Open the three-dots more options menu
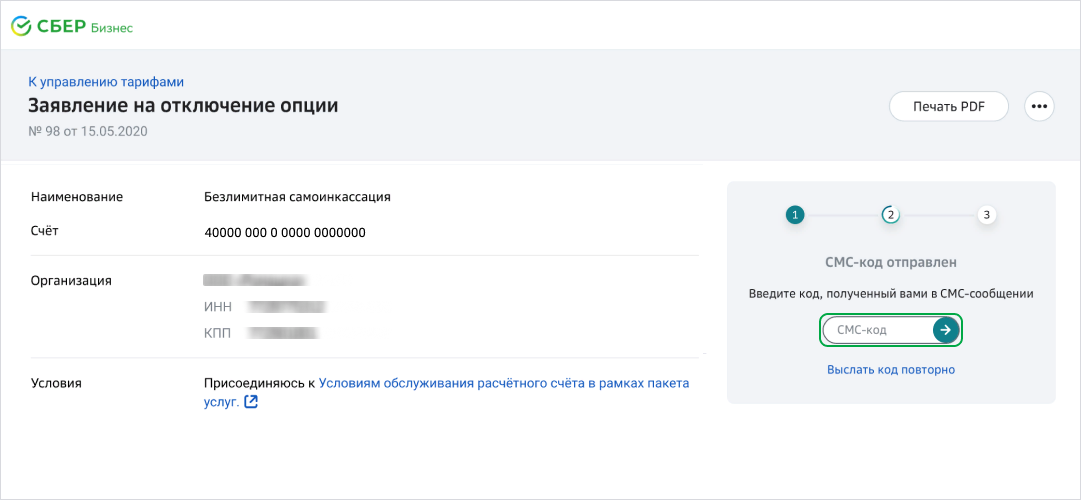The width and height of the screenshot is (1081, 500). click(1040, 106)
